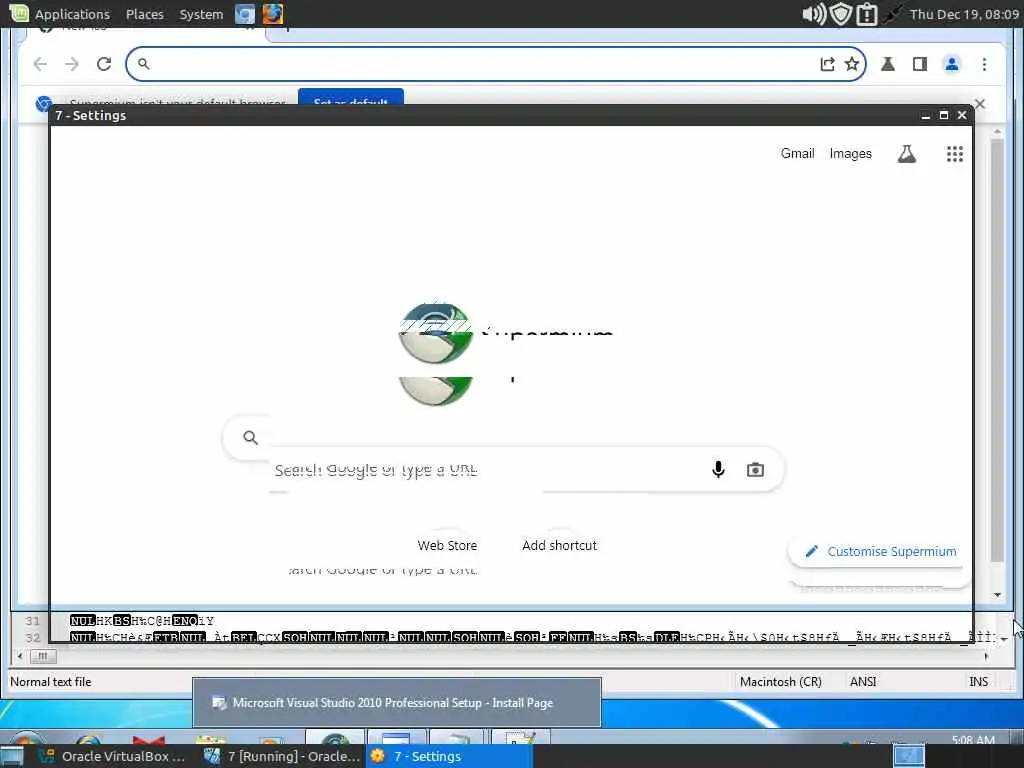Screen dimensions: 1024x768
Task: Open the Applications menu in the top panel
Action: click(59, 14)
